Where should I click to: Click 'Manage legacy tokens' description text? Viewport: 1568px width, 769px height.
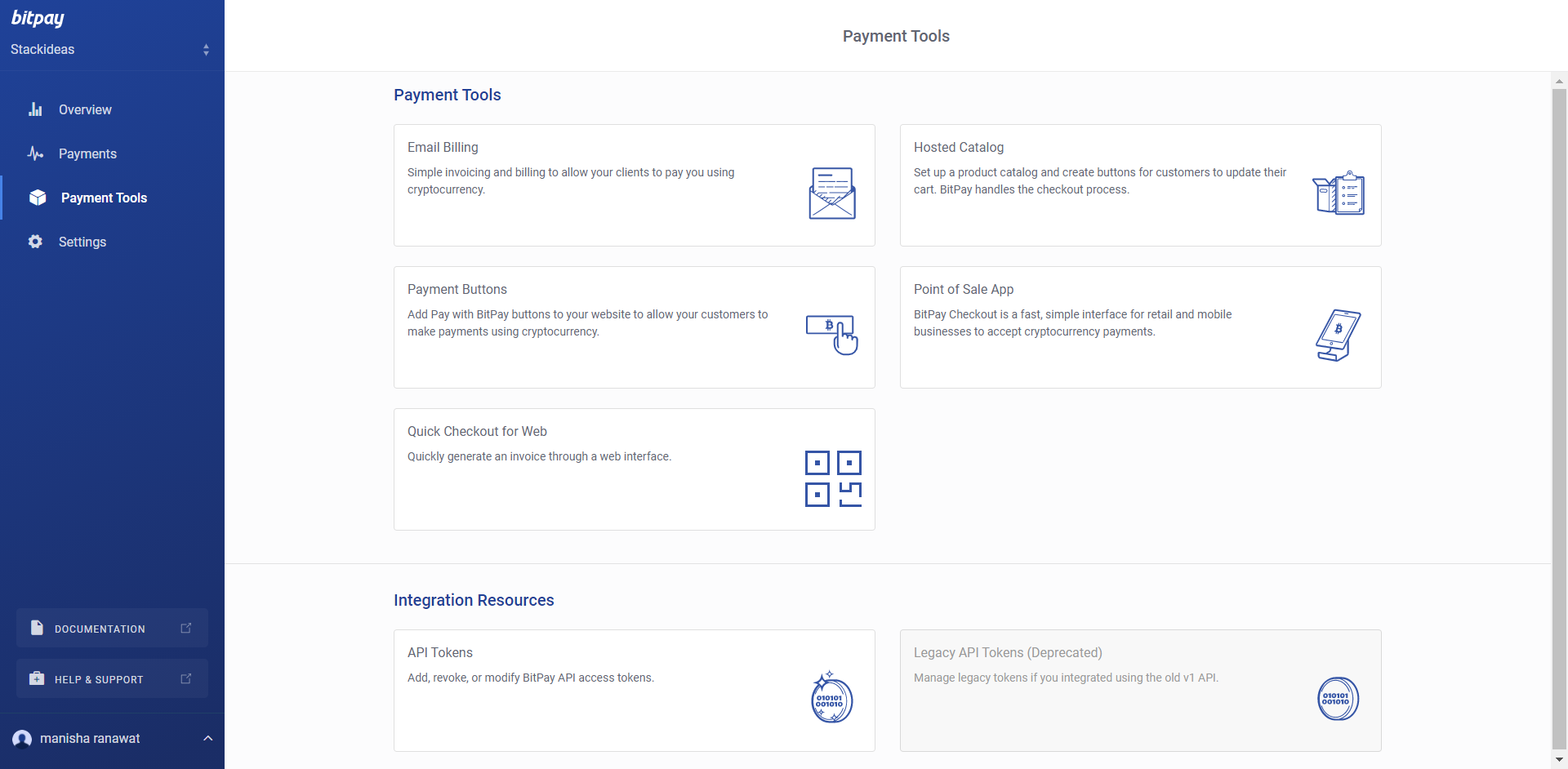[1066, 678]
